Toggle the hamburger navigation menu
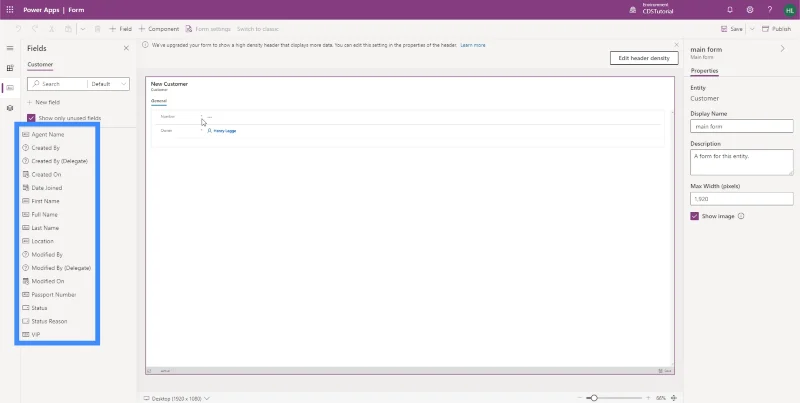Viewport: 800px width, 403px height. (x=10, y=48)
